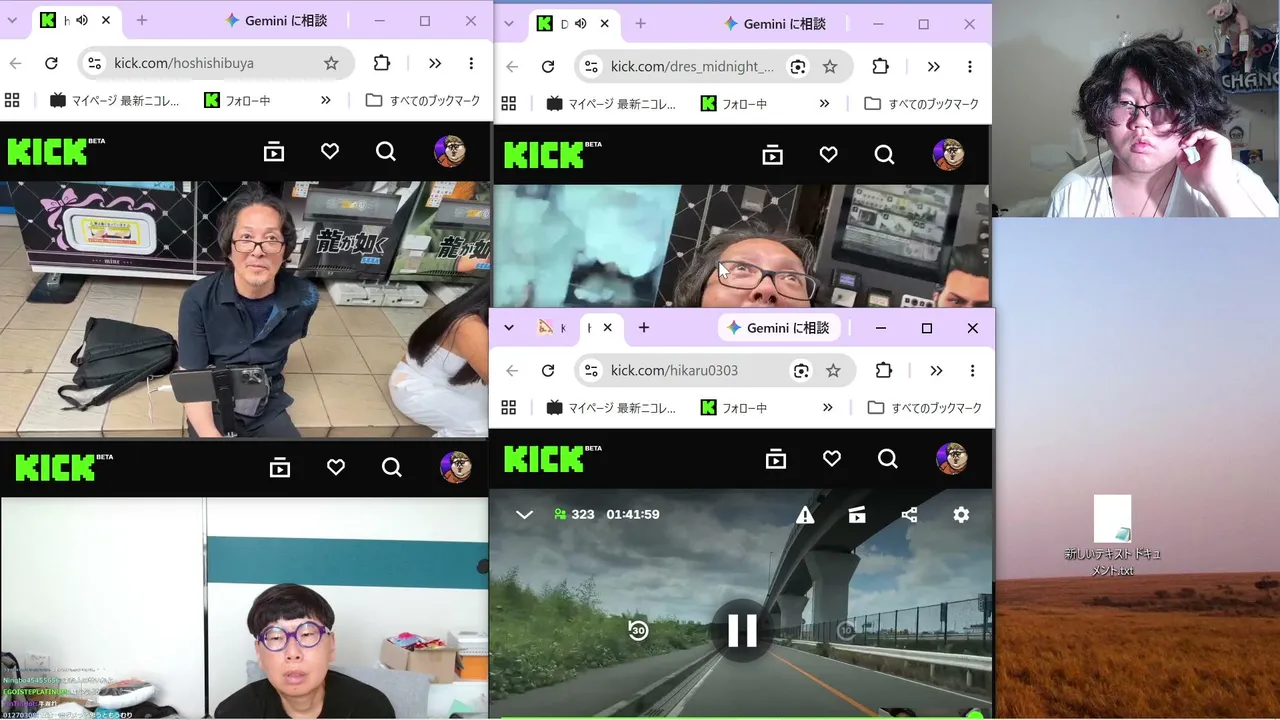
Task: Open the profile avatar above the purple-glasses streamer
Action: (x=456, y=467)
